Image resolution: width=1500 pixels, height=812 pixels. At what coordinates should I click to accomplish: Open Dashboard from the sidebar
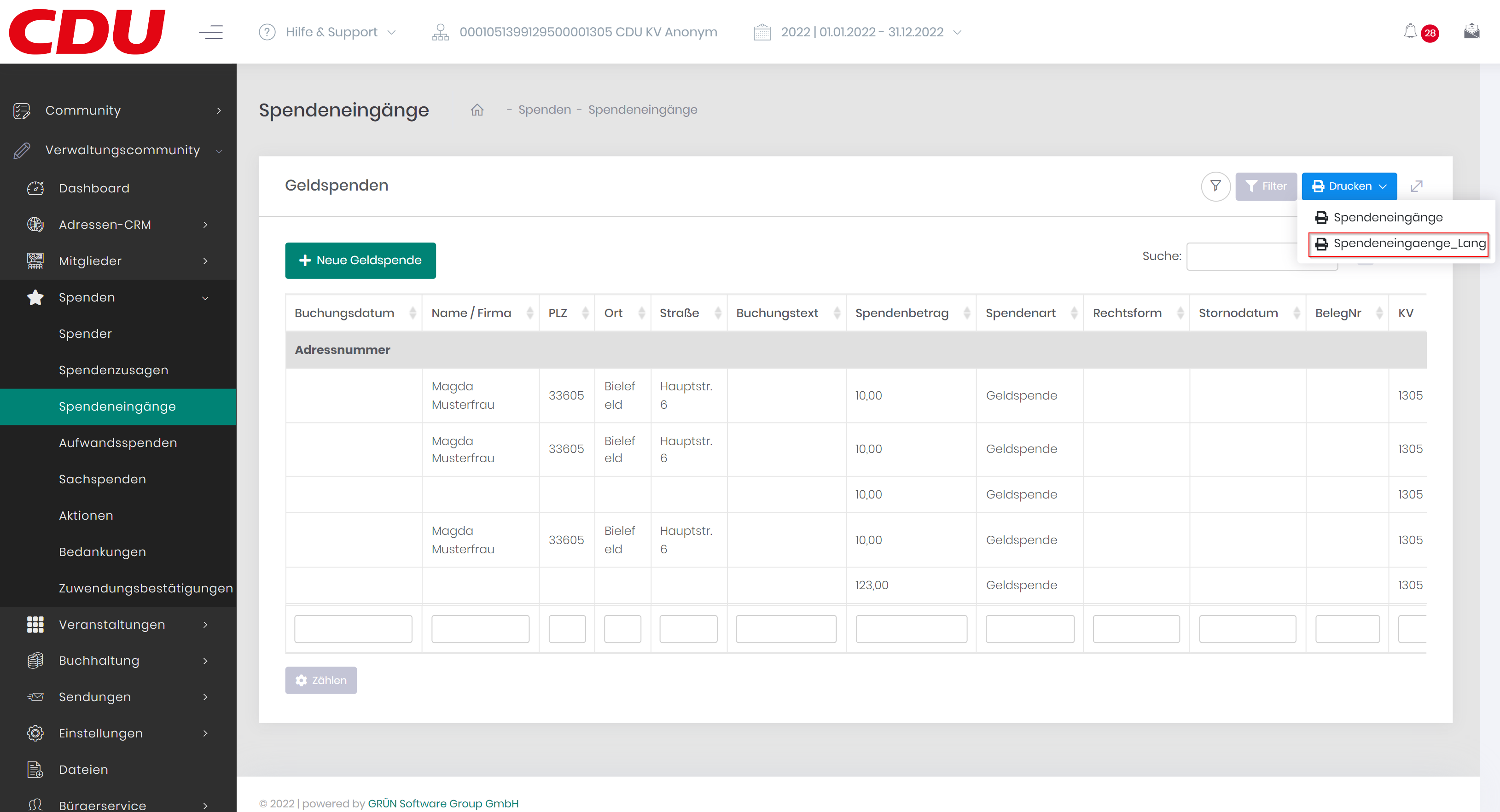pos(94,188)
